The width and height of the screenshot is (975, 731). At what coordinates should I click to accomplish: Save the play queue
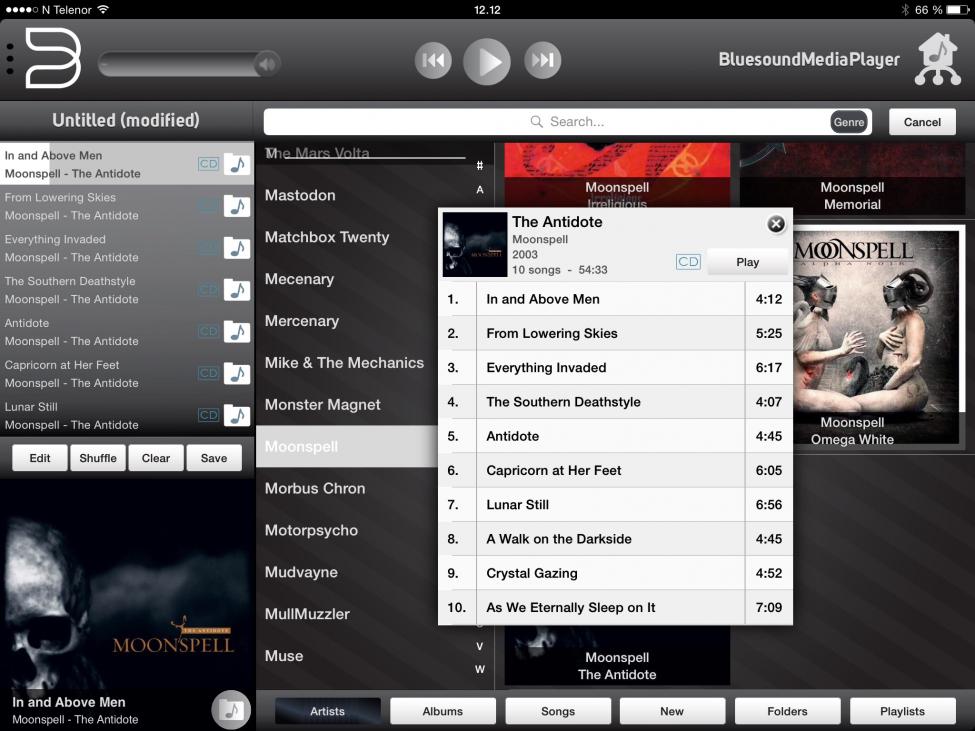tap(214, 458)
